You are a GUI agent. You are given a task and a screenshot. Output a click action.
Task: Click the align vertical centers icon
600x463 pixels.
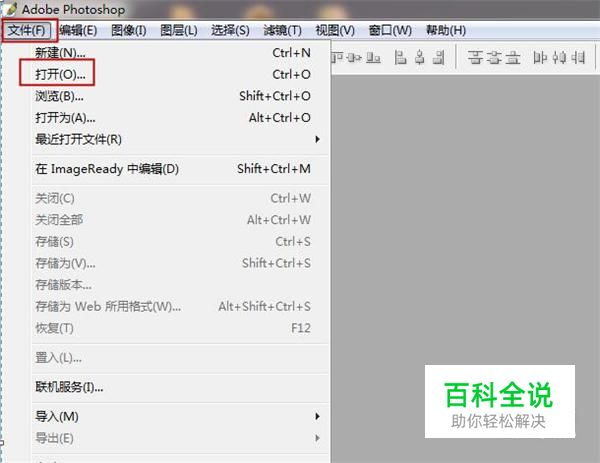coord(354,58)
